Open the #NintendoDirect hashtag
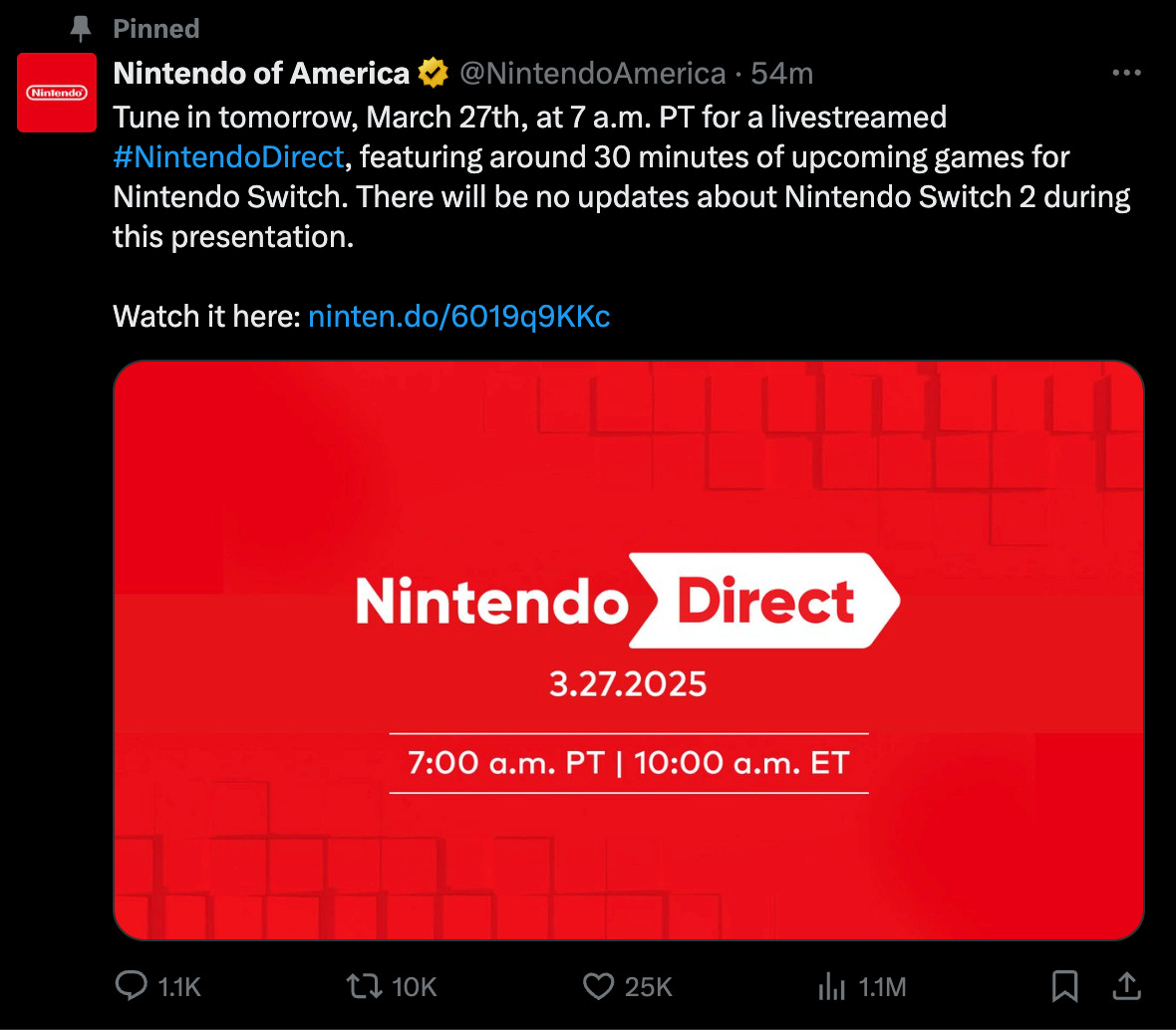The width and height of the screenshot is (1176, 1030). tap(228, 156)
